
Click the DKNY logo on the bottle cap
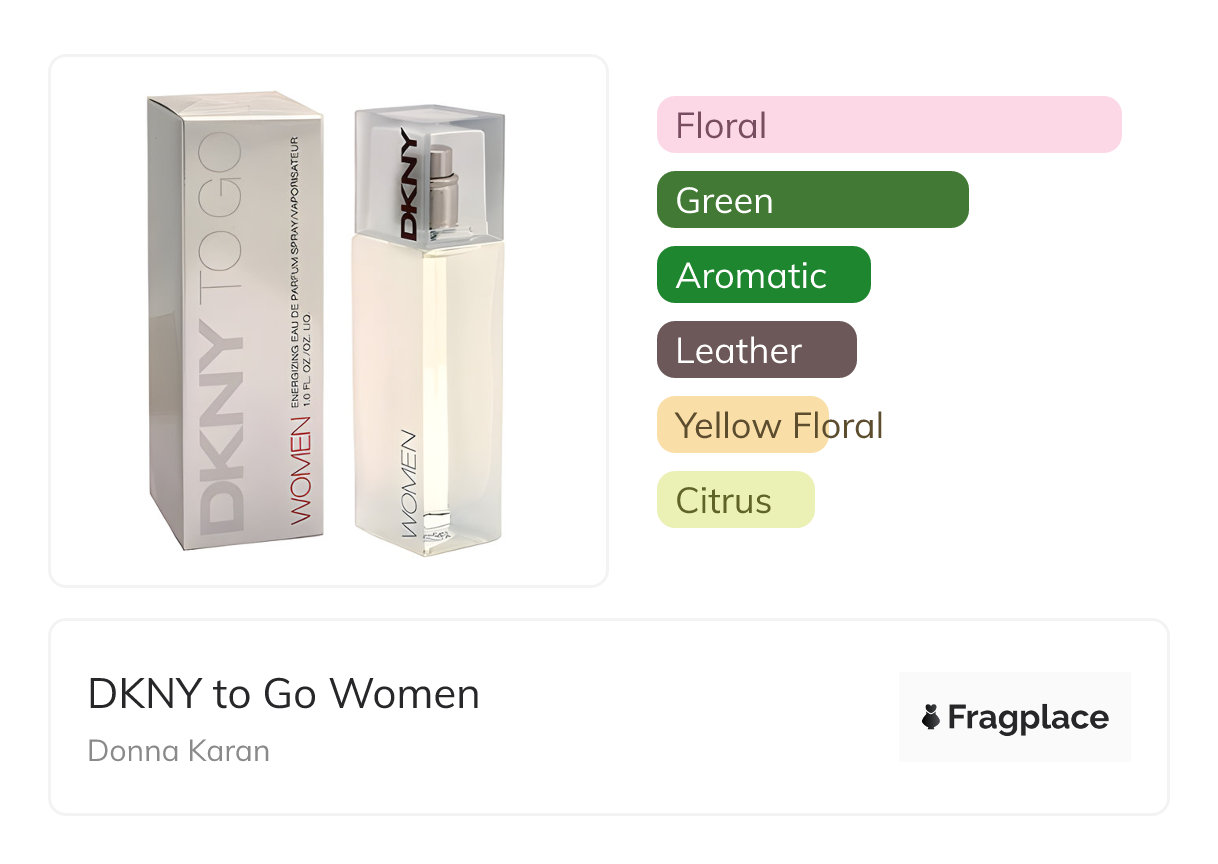(x=410, y=185)
